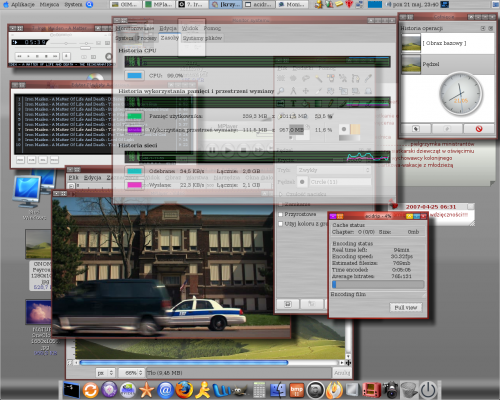Select the Color Picker eyedropper tool
The image size is (500, 400).
click(368, 78)
